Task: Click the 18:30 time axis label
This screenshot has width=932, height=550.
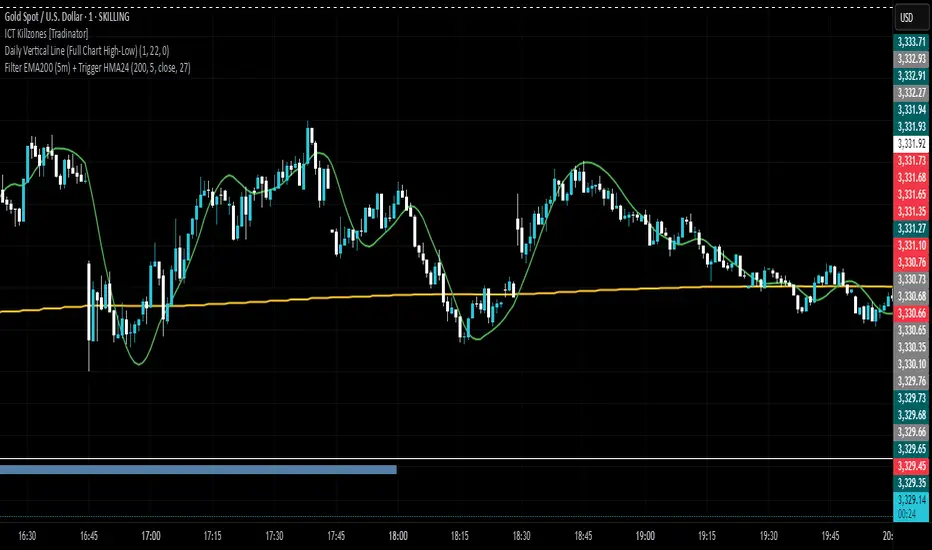Action: 521,536
